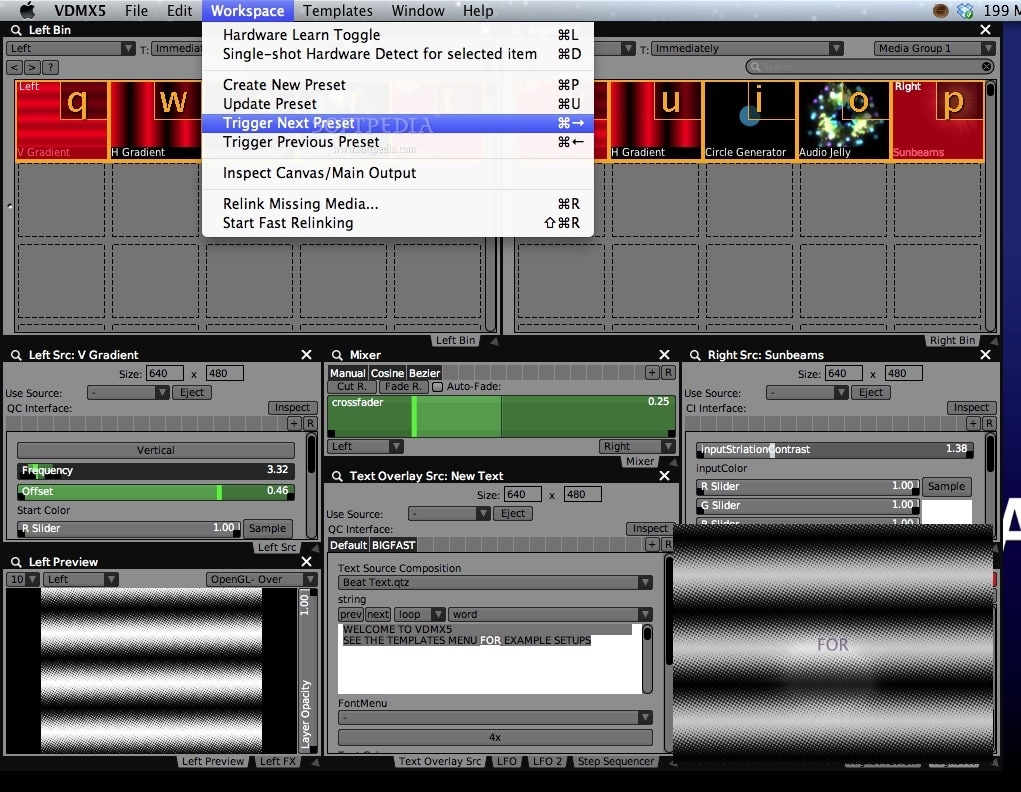The height and width of the screenshot is (792, 1021).
Task: Click the white inputColor swatch
Action: [x=947, y=511]
